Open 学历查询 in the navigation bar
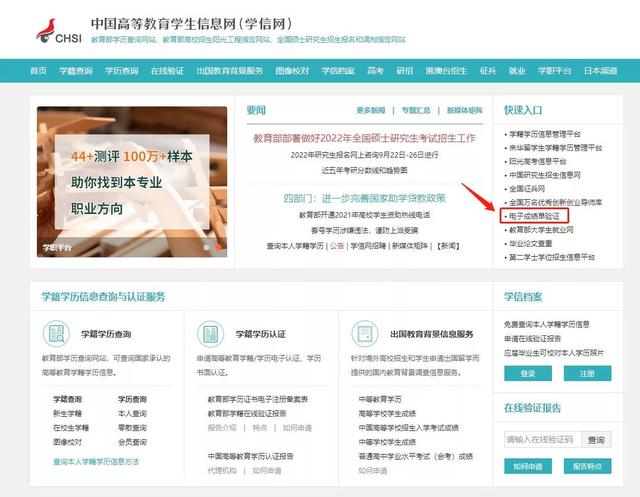Screen dimensions: 640x497 pyautogui.click(x=122, y=71)
